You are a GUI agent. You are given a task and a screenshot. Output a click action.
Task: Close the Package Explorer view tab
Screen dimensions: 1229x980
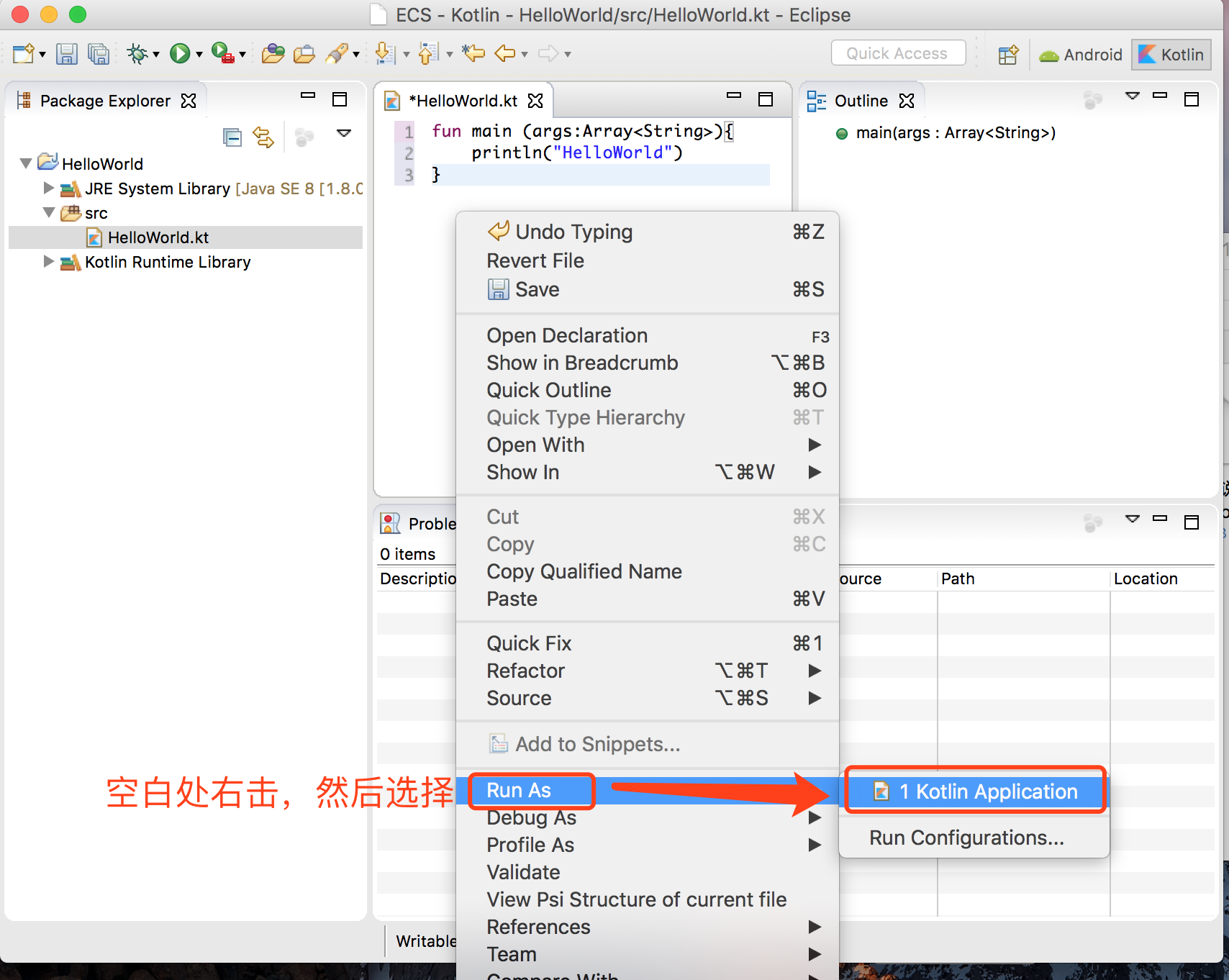point(189,101)
